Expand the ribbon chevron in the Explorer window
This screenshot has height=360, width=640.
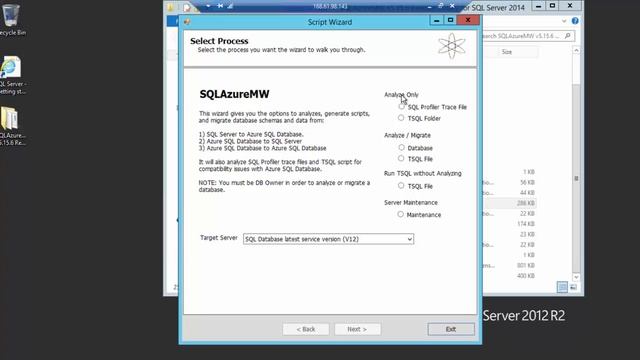pos(564,21)
